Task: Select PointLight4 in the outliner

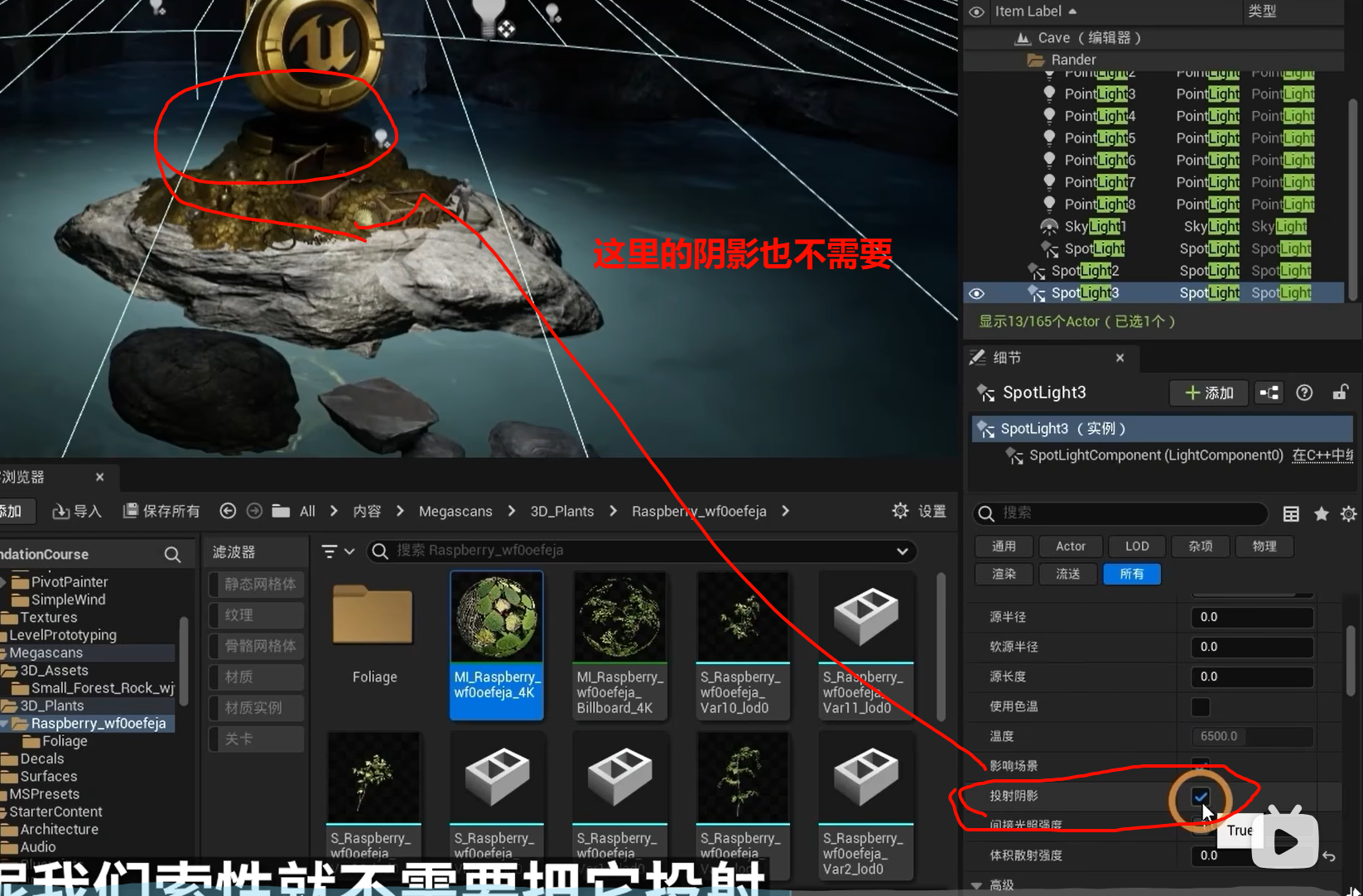Action: coord(1153,116)
